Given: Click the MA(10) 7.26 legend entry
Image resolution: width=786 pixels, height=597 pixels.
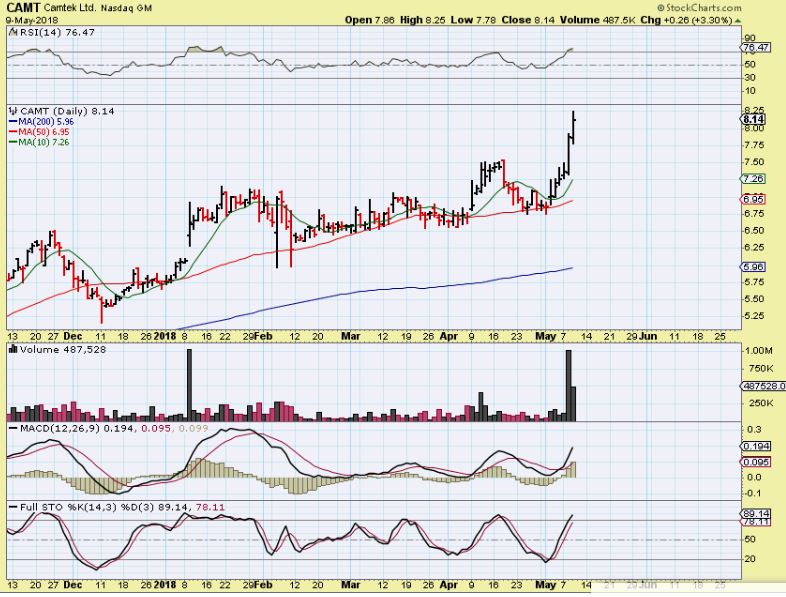Looking at the screenshot, I should point(39,142).
